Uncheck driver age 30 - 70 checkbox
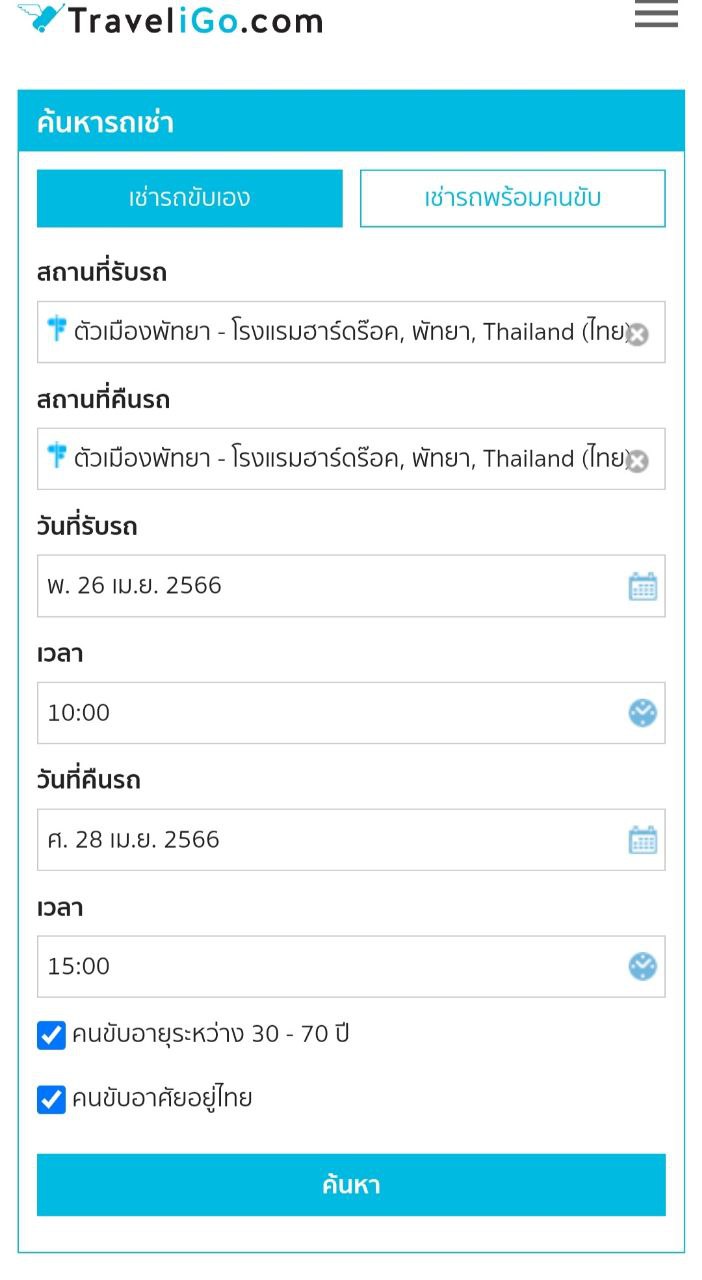702x1280 pixels. point(51,1035)
